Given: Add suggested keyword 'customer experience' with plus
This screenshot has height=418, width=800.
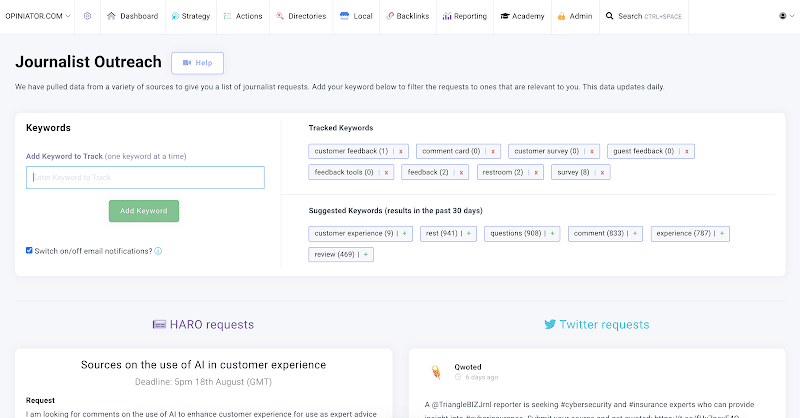Looking at the screenshot, I should (405, 233).
